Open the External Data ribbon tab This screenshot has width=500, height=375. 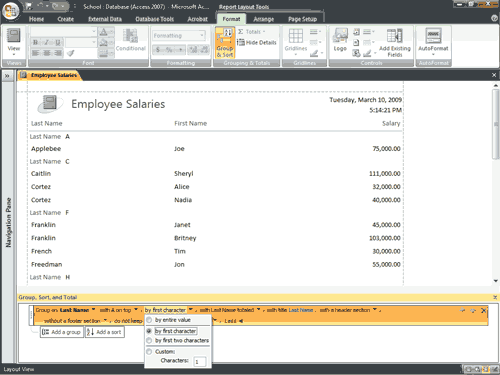click(x=105, y=19)
